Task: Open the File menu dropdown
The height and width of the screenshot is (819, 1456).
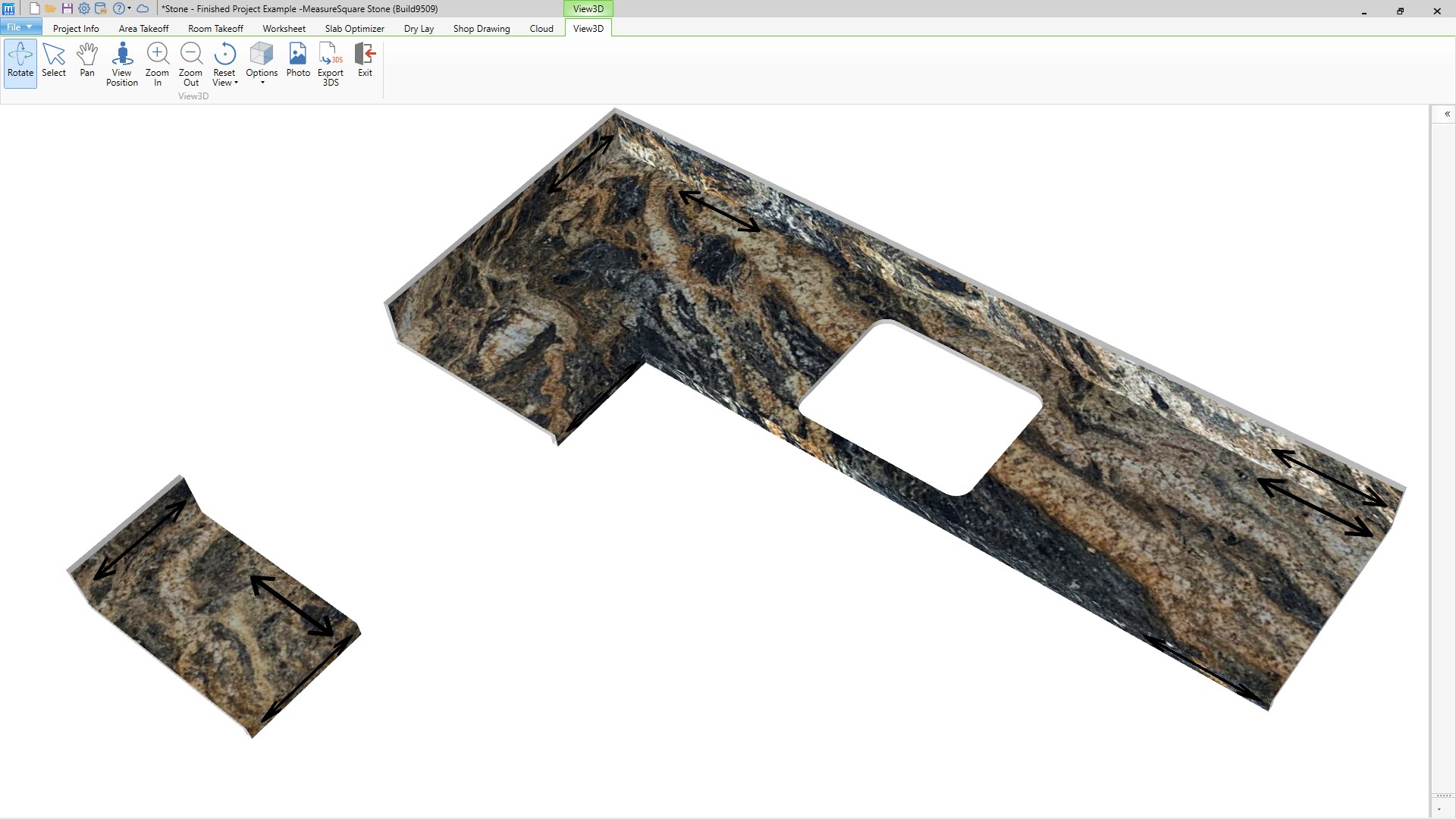Action: coord(20,27)
